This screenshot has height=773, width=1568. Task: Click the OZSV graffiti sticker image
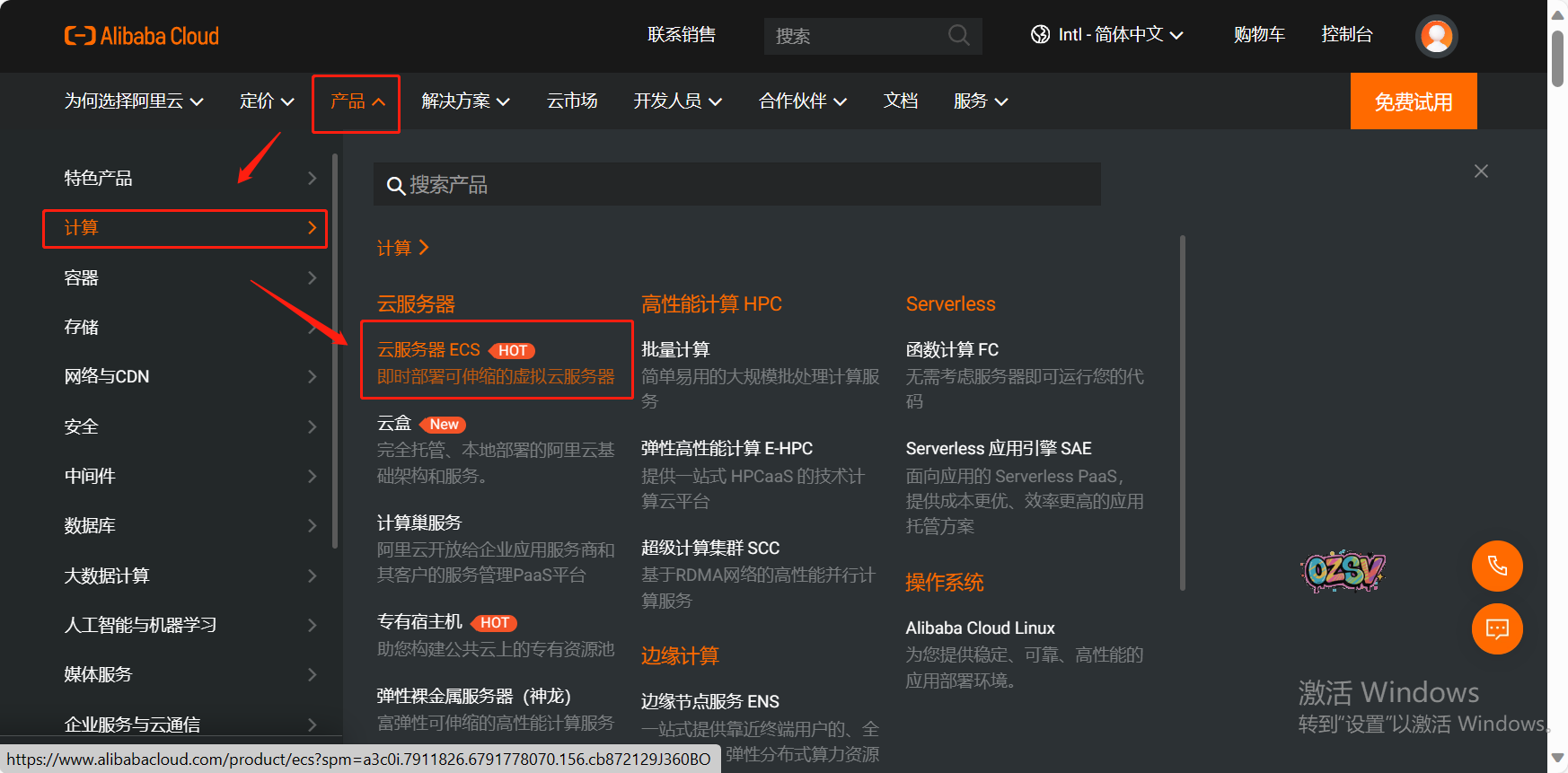click(x=1343, y=570)
